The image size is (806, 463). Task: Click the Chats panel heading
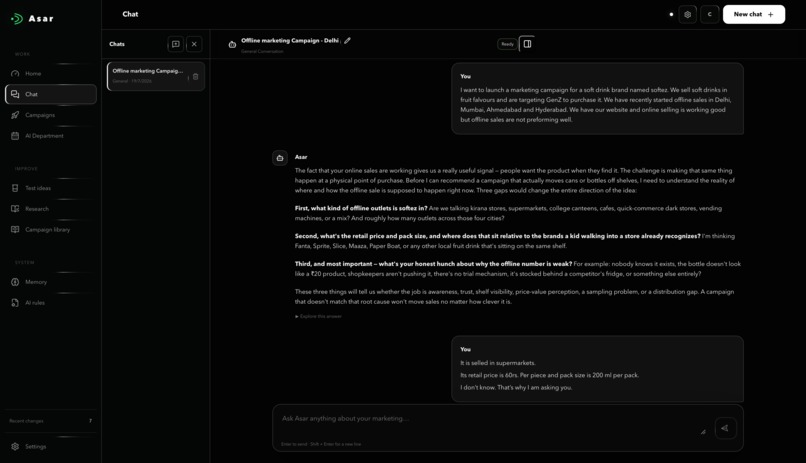(117, 44)
